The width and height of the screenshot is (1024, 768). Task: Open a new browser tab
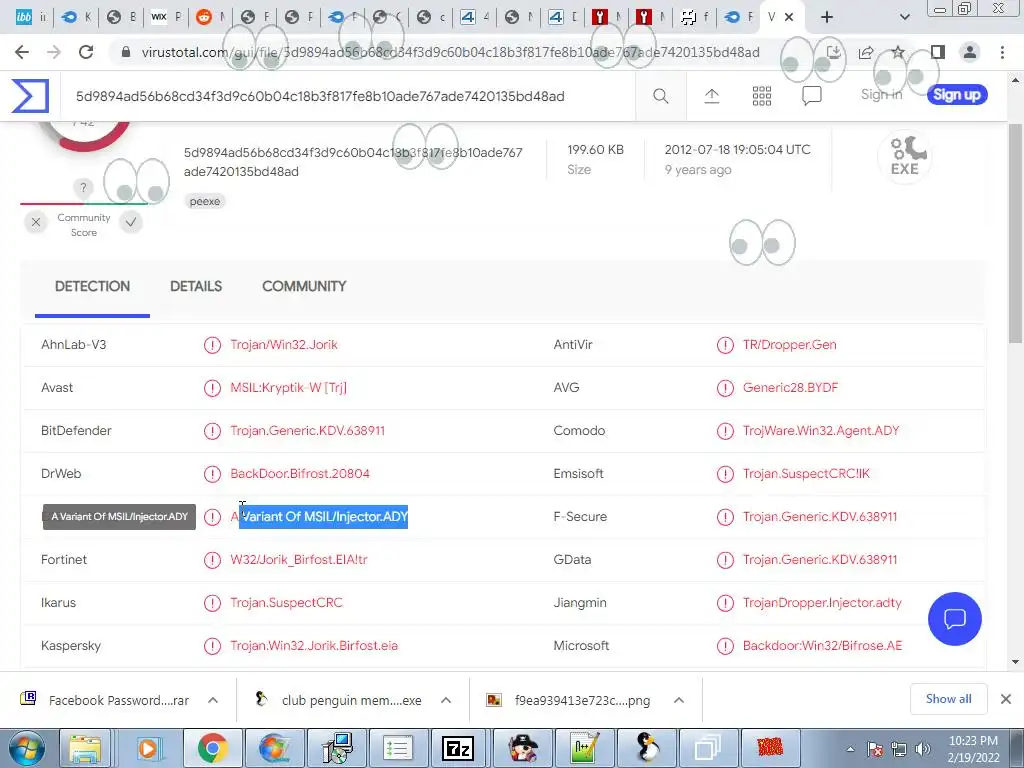click(827, 17)
